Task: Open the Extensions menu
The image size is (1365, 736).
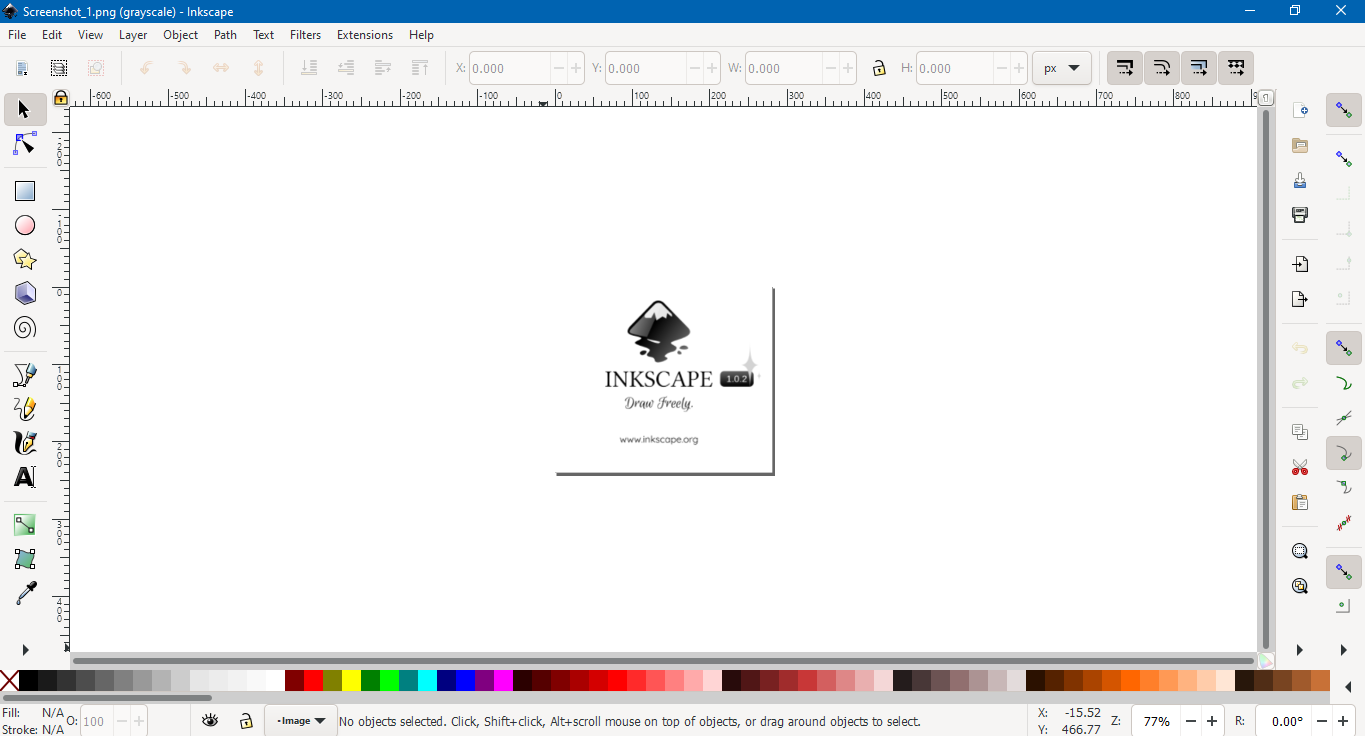Action: point(365,34)
